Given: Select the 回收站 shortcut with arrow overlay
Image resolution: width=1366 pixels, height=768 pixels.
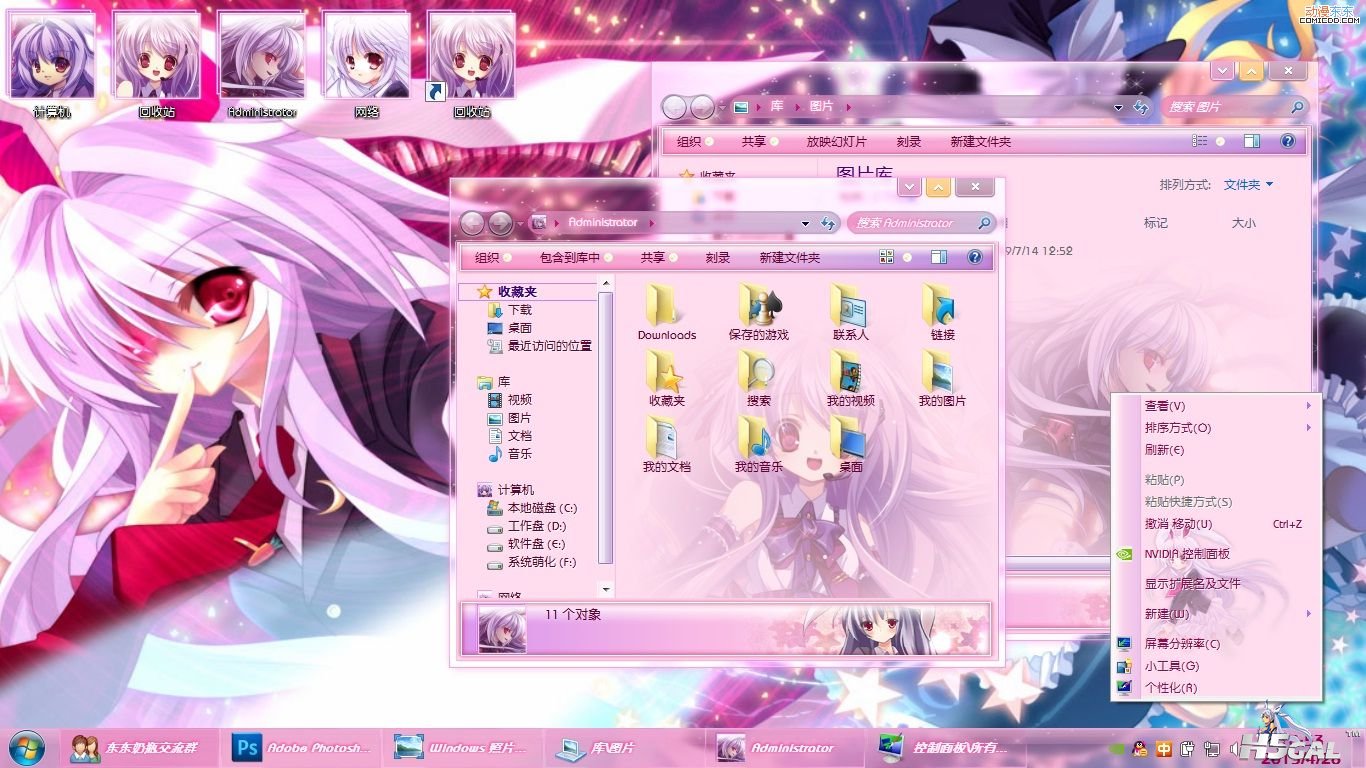Looking at the screenshot, I should click(471, 65).
